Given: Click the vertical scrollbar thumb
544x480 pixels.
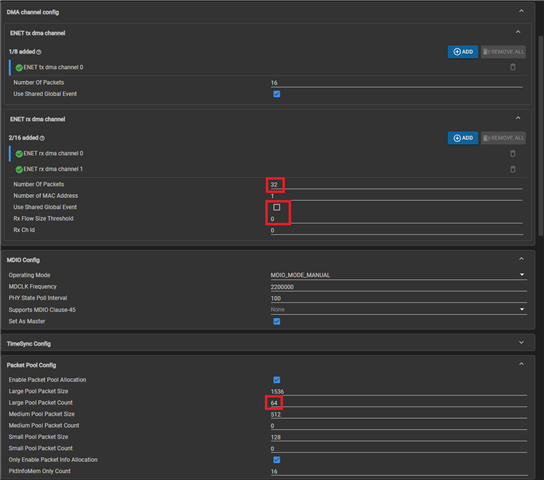Looking at the screenshot, I should tap(541, 135).
